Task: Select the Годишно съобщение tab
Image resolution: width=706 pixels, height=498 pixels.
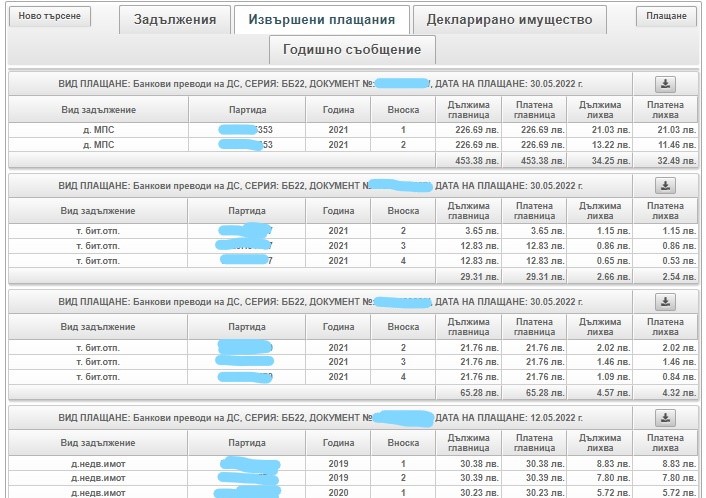Action: click(351, 49)
